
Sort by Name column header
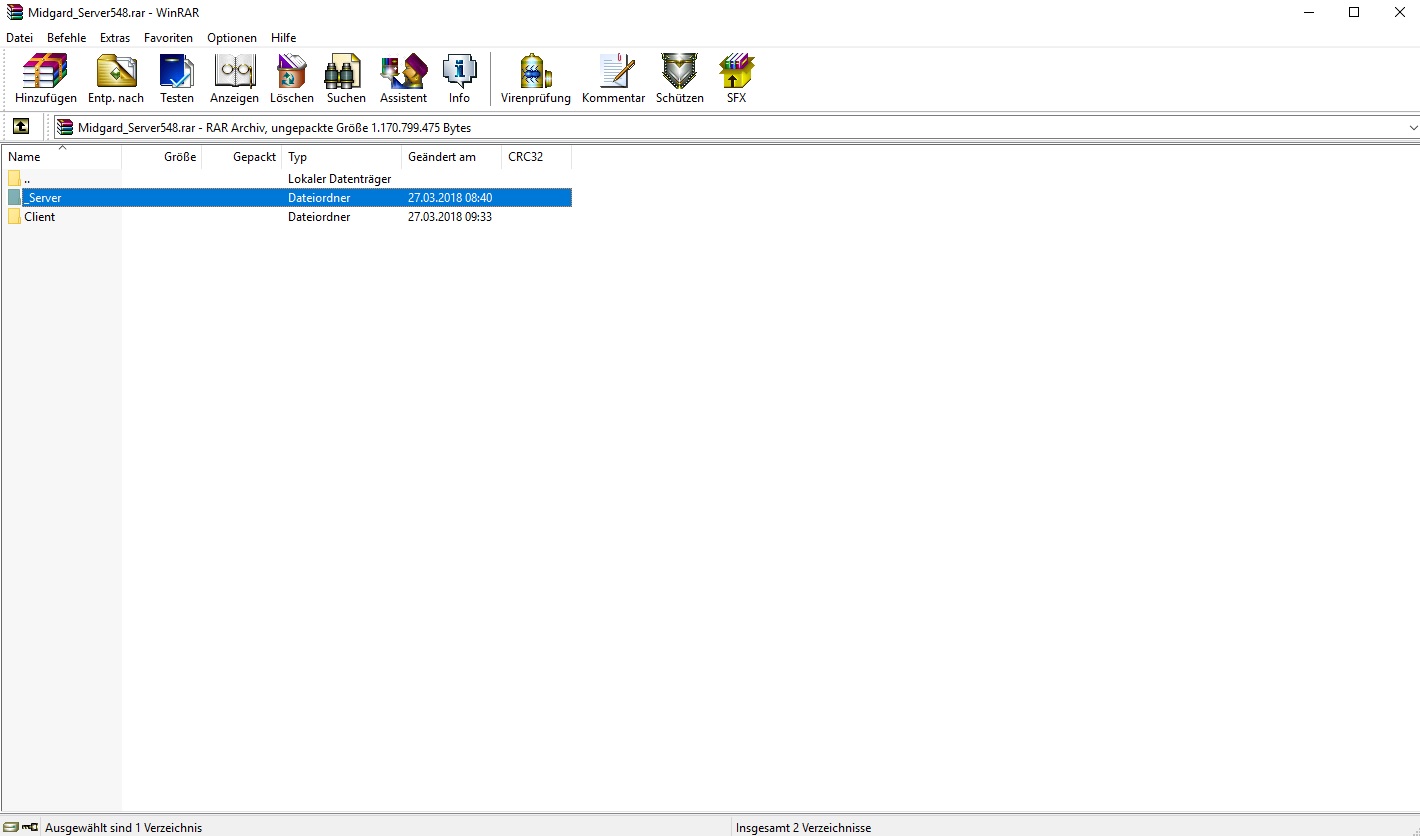tap(62, 157)
